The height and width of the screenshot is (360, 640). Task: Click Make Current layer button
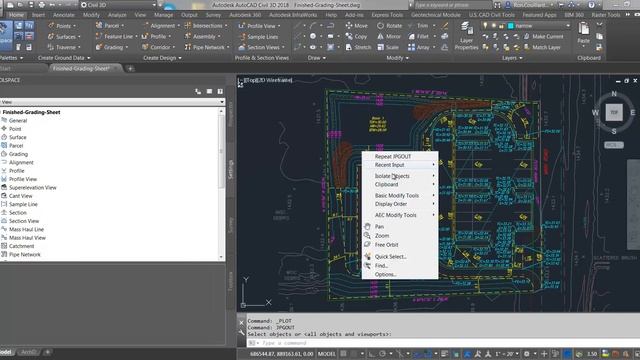pos(543,36)
